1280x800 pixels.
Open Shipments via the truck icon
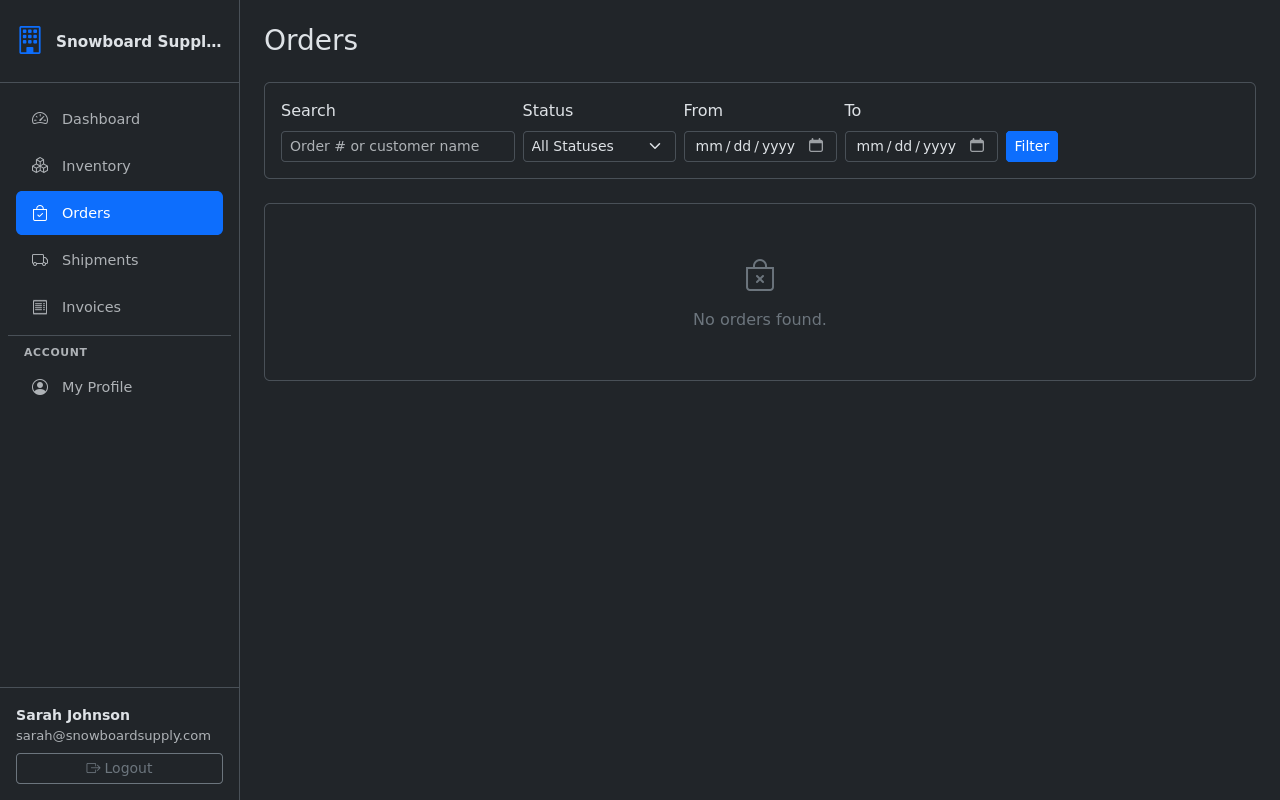(x=39, y=259)
